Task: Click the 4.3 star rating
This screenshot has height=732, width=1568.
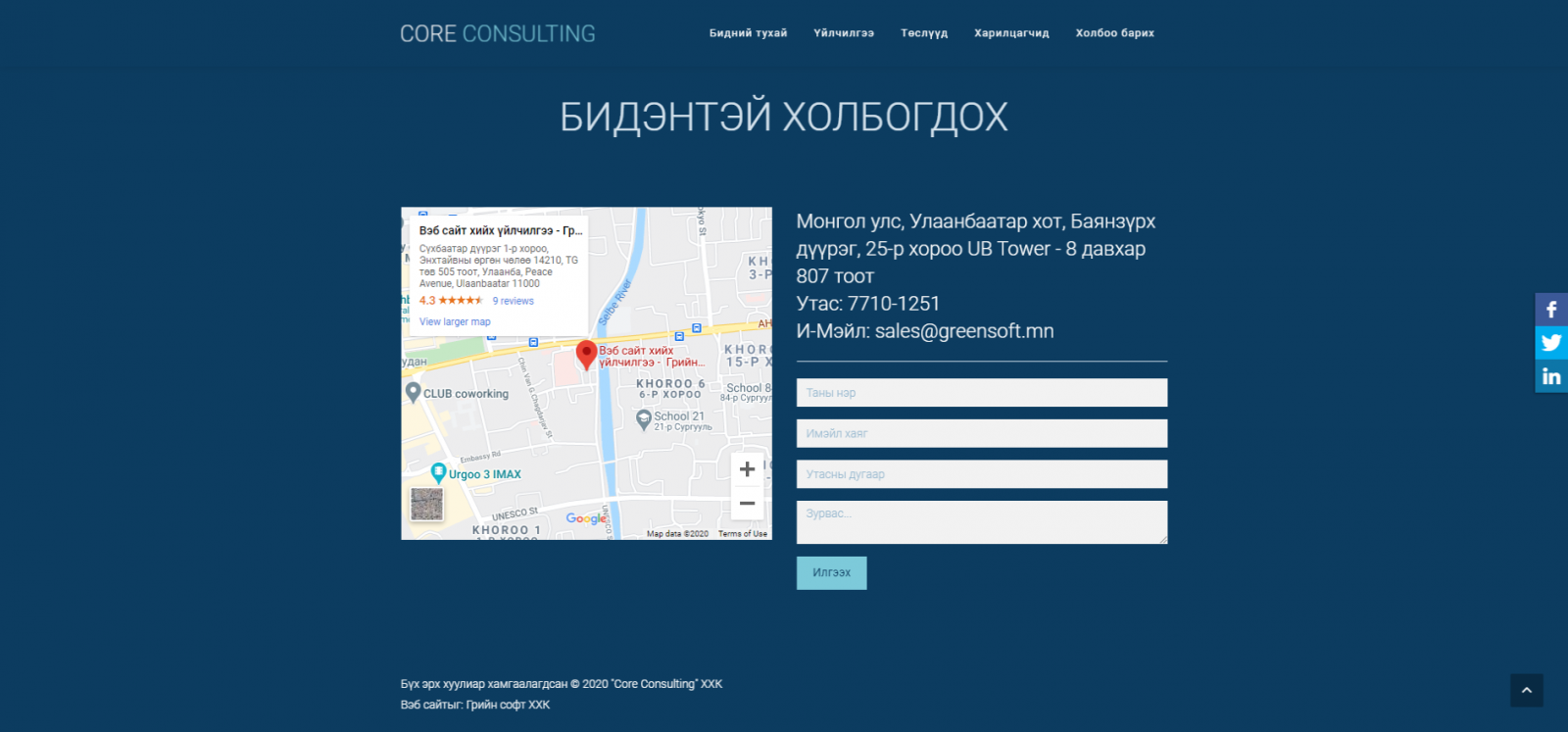Action: click(x=451, y=301)
